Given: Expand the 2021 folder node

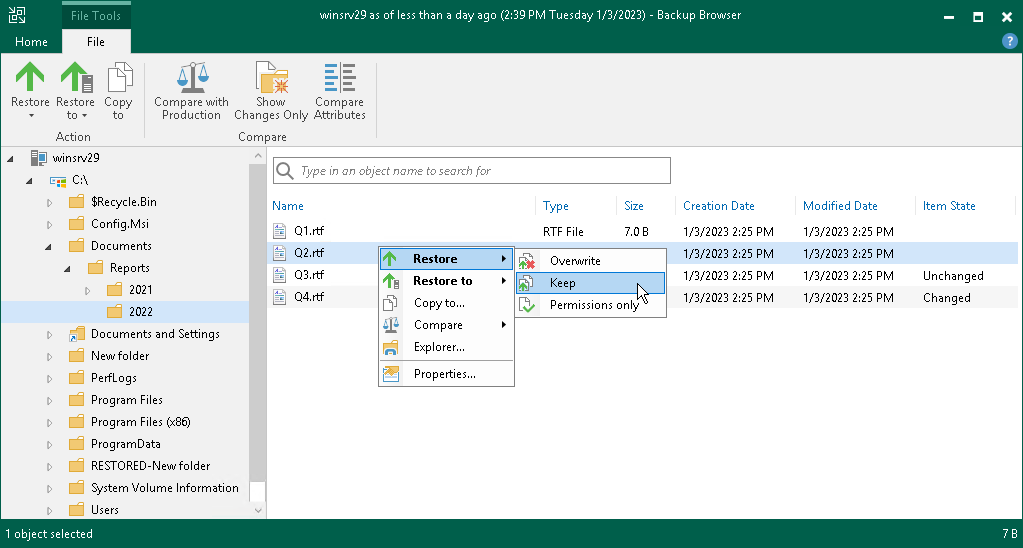Looking at the screenshot, I should point(87,290).
